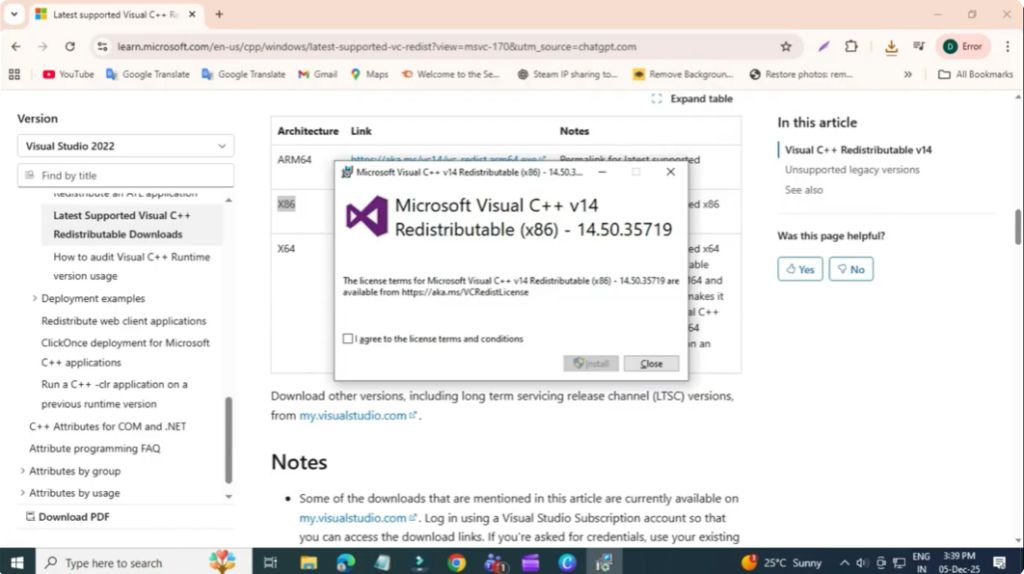The image size is (1024, 574).
Task: Open Remove Background bookmark
Action: click(x=682, y=74)
